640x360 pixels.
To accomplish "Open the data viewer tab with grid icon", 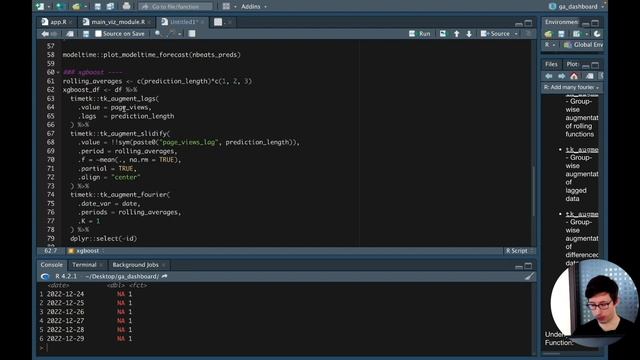I will coord(218,22).
